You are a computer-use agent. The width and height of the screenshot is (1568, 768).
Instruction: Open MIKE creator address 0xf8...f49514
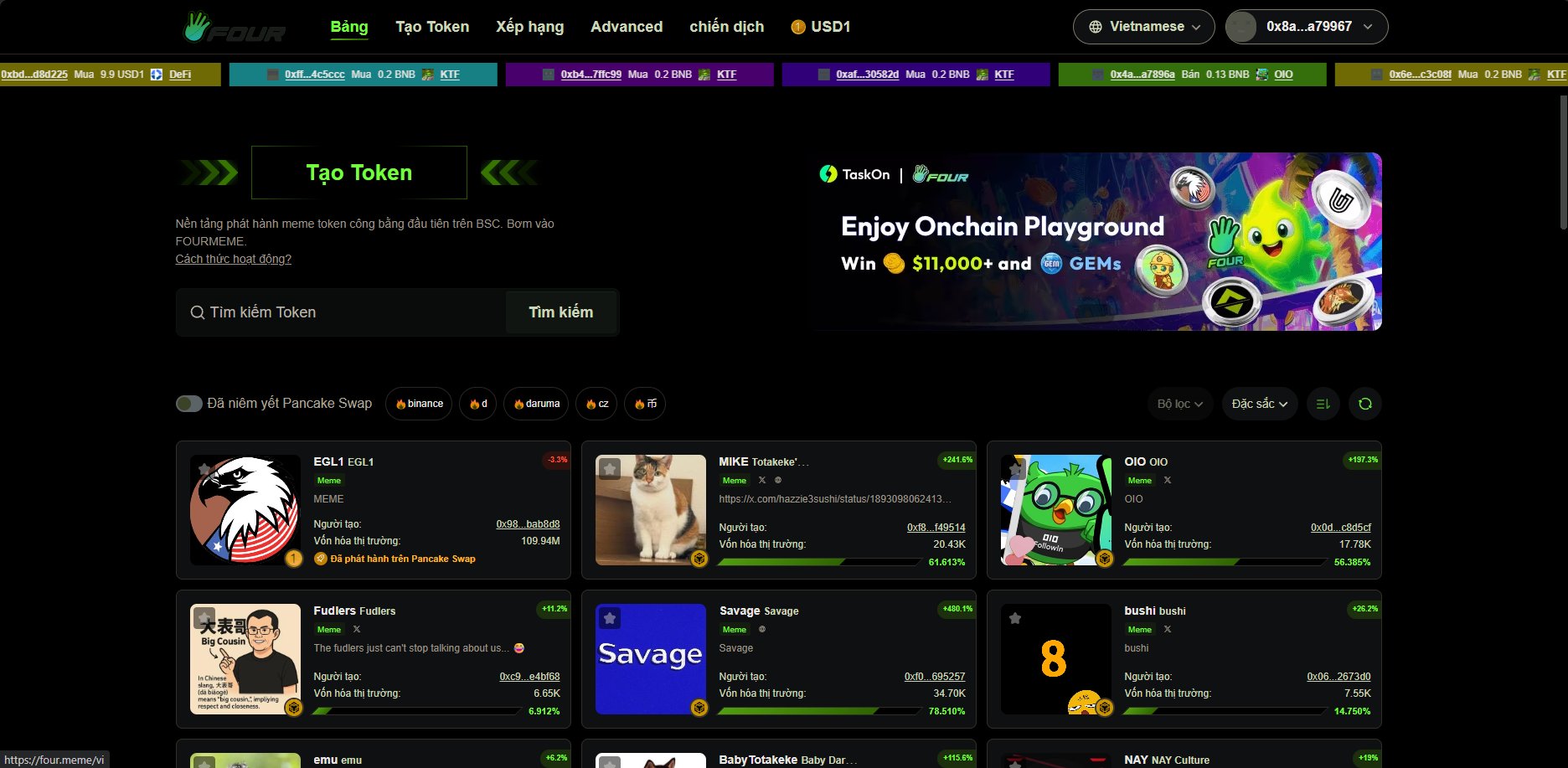pyautogui.click(x=936, y=528)
